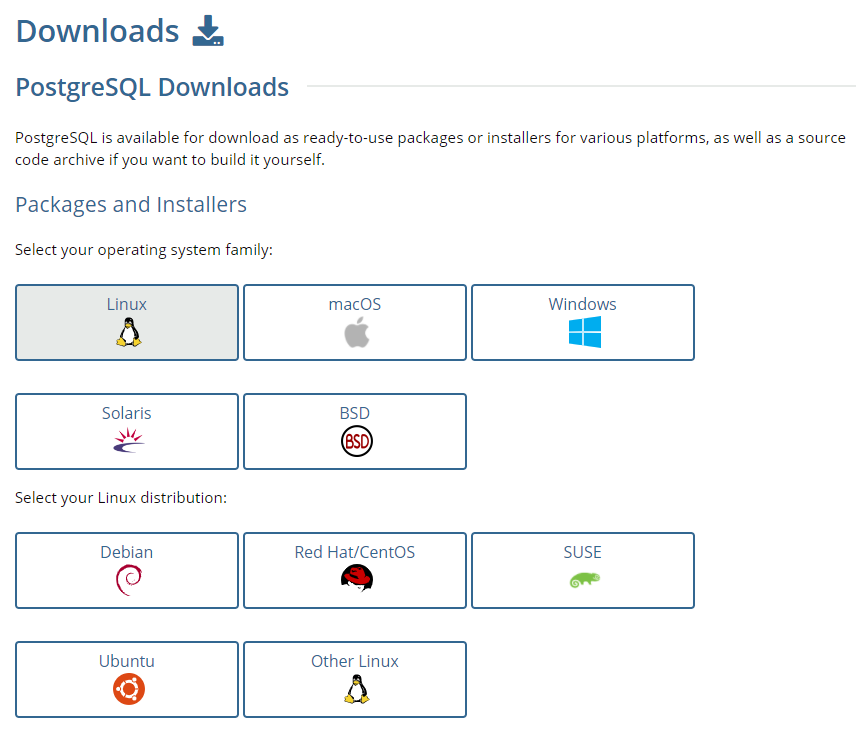Viewport: 856px width, 732px height.
Task: Click the Packages and Installers heading
Action: pos(131,205)
